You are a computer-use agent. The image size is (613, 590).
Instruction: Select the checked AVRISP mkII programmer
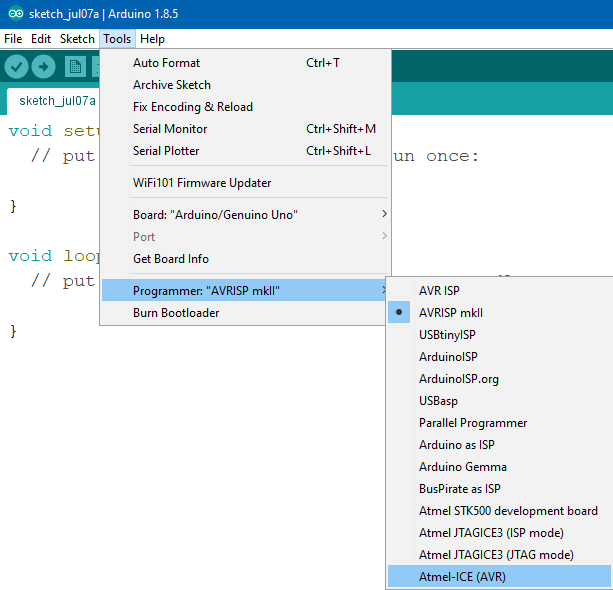(500, 312)
